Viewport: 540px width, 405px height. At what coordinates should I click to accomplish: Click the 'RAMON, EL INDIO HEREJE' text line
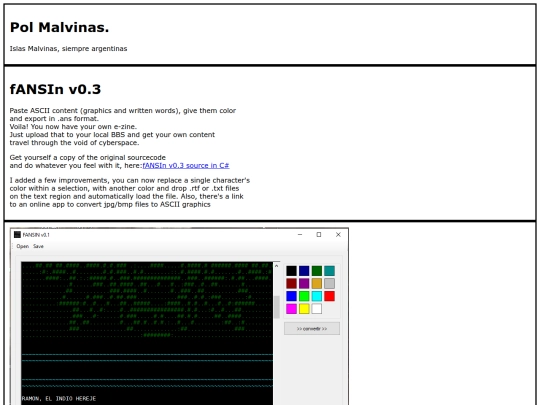pos(59,399)
